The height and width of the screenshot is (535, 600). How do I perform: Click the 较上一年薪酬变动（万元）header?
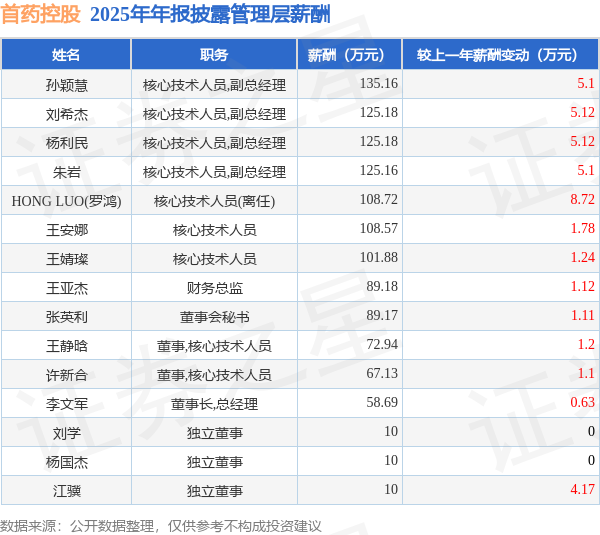pyautogui.click(x=501, y=55)
